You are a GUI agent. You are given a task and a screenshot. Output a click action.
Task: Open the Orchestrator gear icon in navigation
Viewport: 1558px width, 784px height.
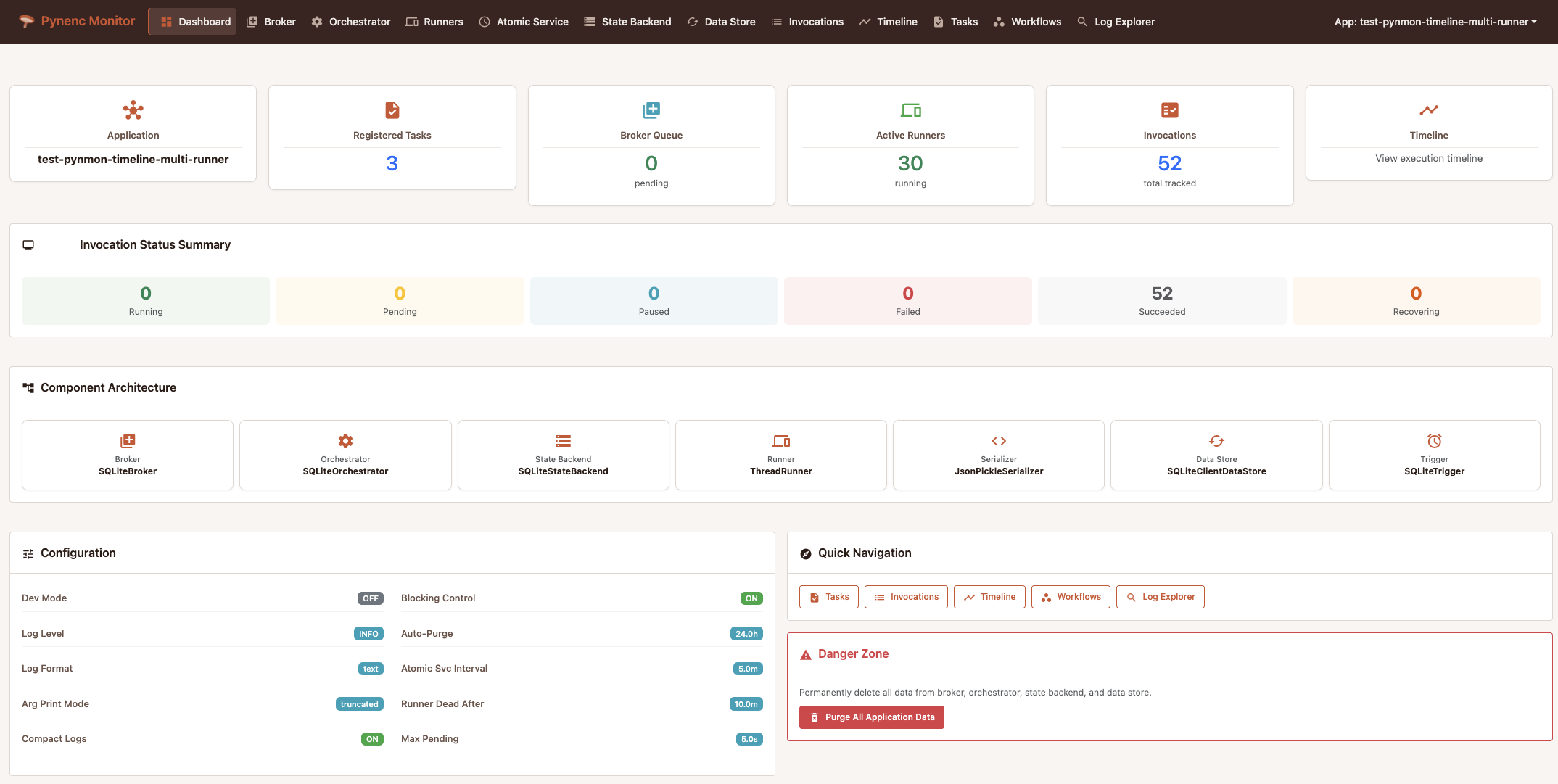pyautogui.click(x=317, y=22)
